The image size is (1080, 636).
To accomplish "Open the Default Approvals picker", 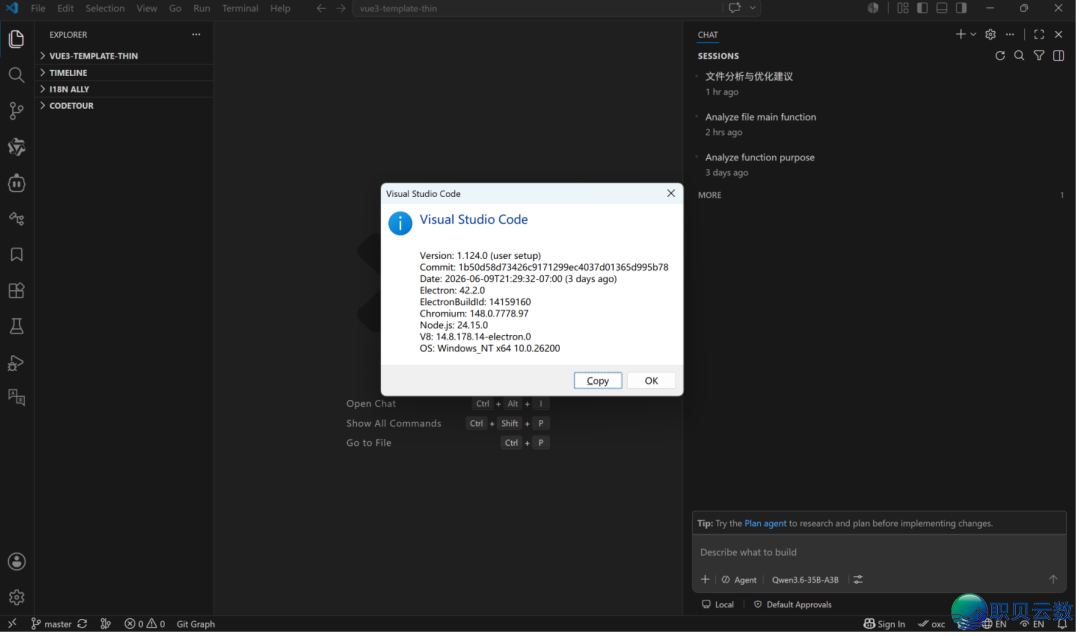I will click(x=795, y=606).
